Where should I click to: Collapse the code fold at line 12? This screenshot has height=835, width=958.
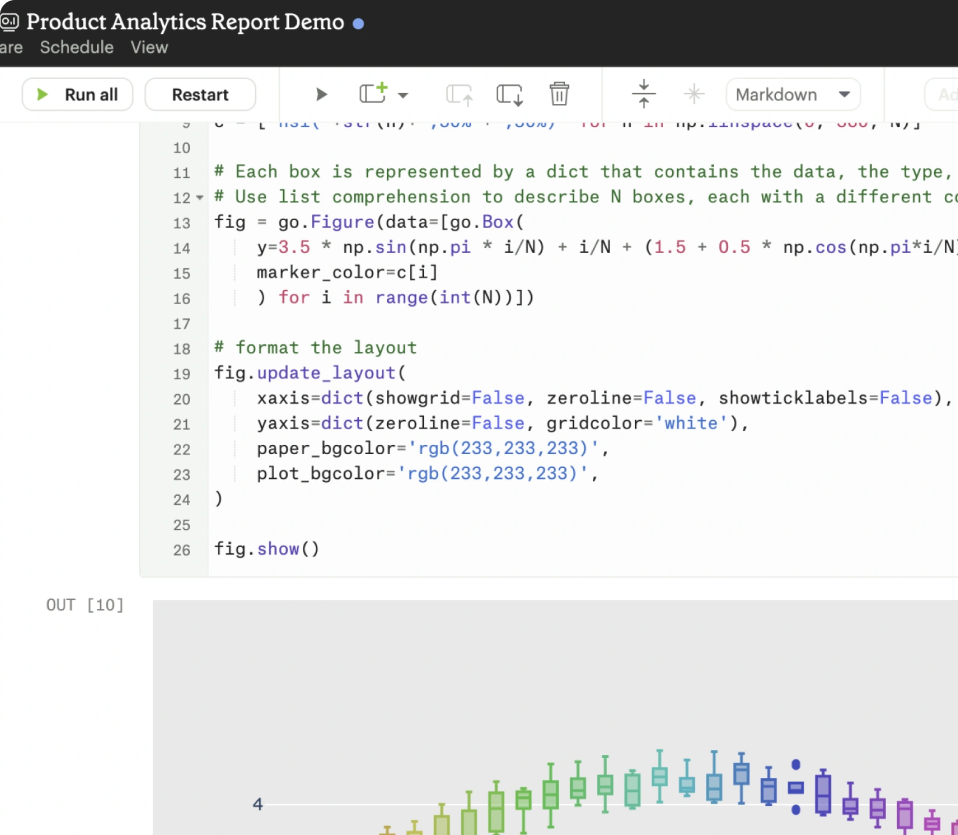click(x=200, y=198)
